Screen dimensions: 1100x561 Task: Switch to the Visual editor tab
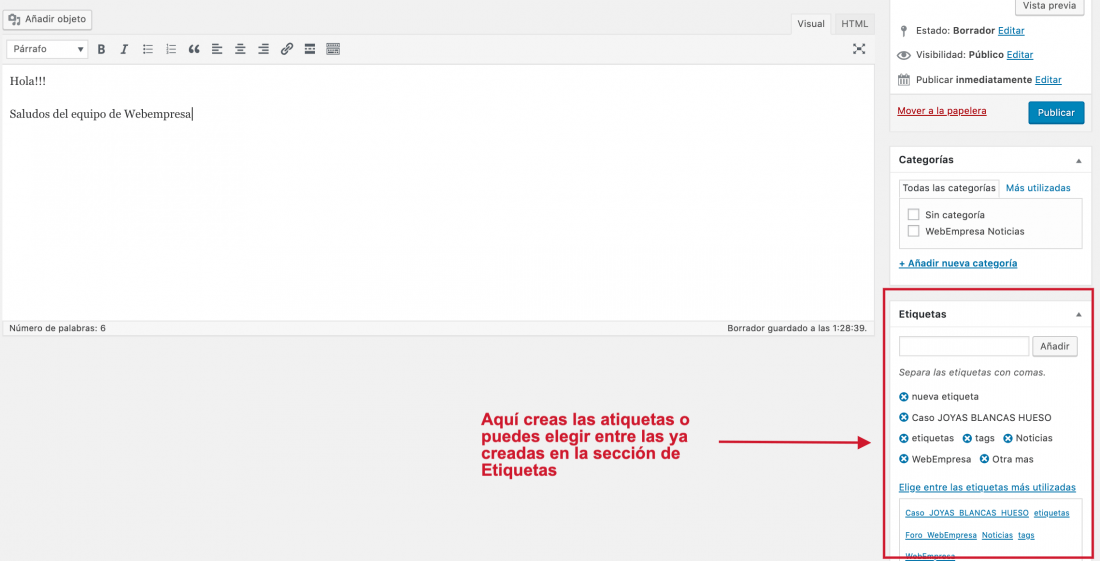pos(811,24)
